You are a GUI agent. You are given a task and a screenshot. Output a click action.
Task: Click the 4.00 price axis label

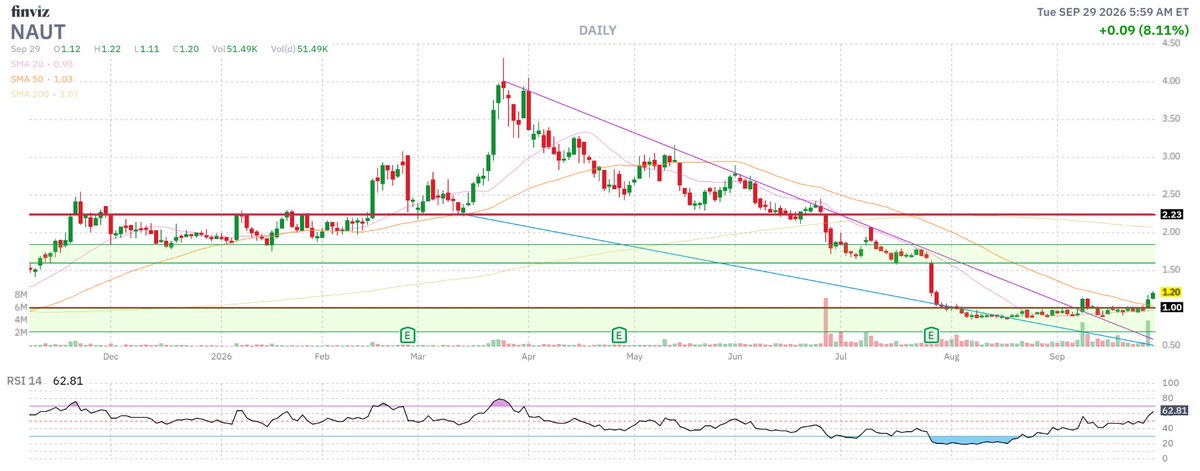pos(1171,81)
